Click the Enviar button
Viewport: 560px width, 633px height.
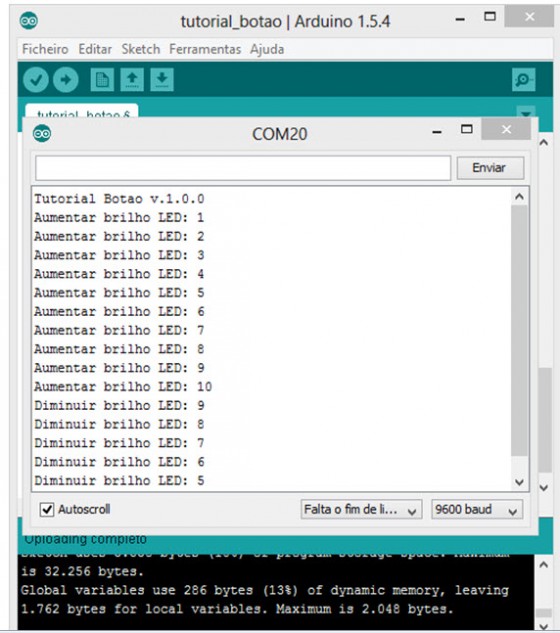click(x=490, y=168)
